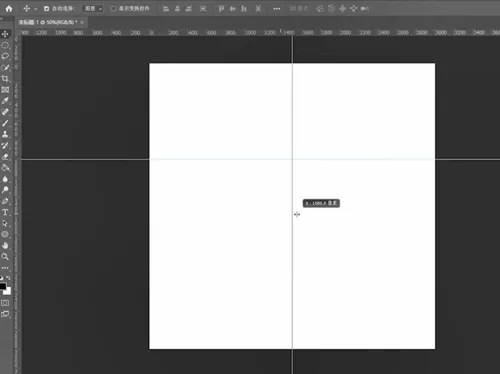Choose the Horizontal Type tool

5,212
